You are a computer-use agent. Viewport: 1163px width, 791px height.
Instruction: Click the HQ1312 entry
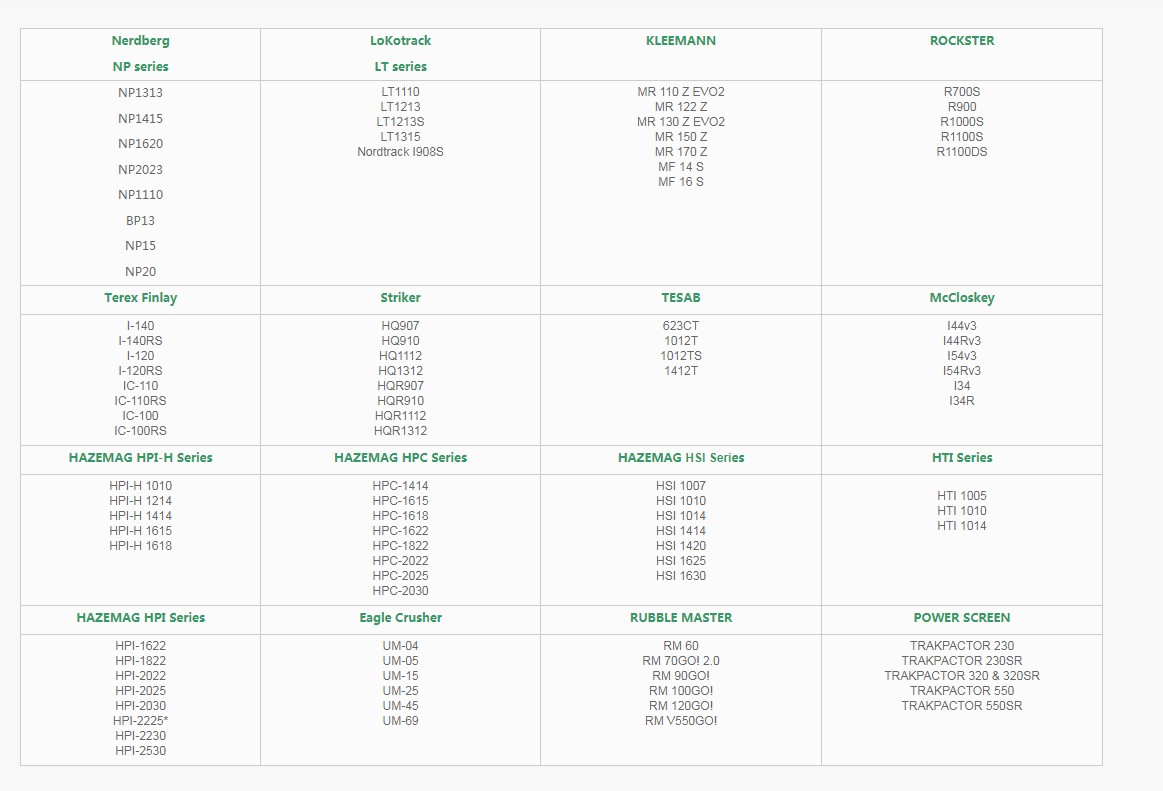(401, 371)
